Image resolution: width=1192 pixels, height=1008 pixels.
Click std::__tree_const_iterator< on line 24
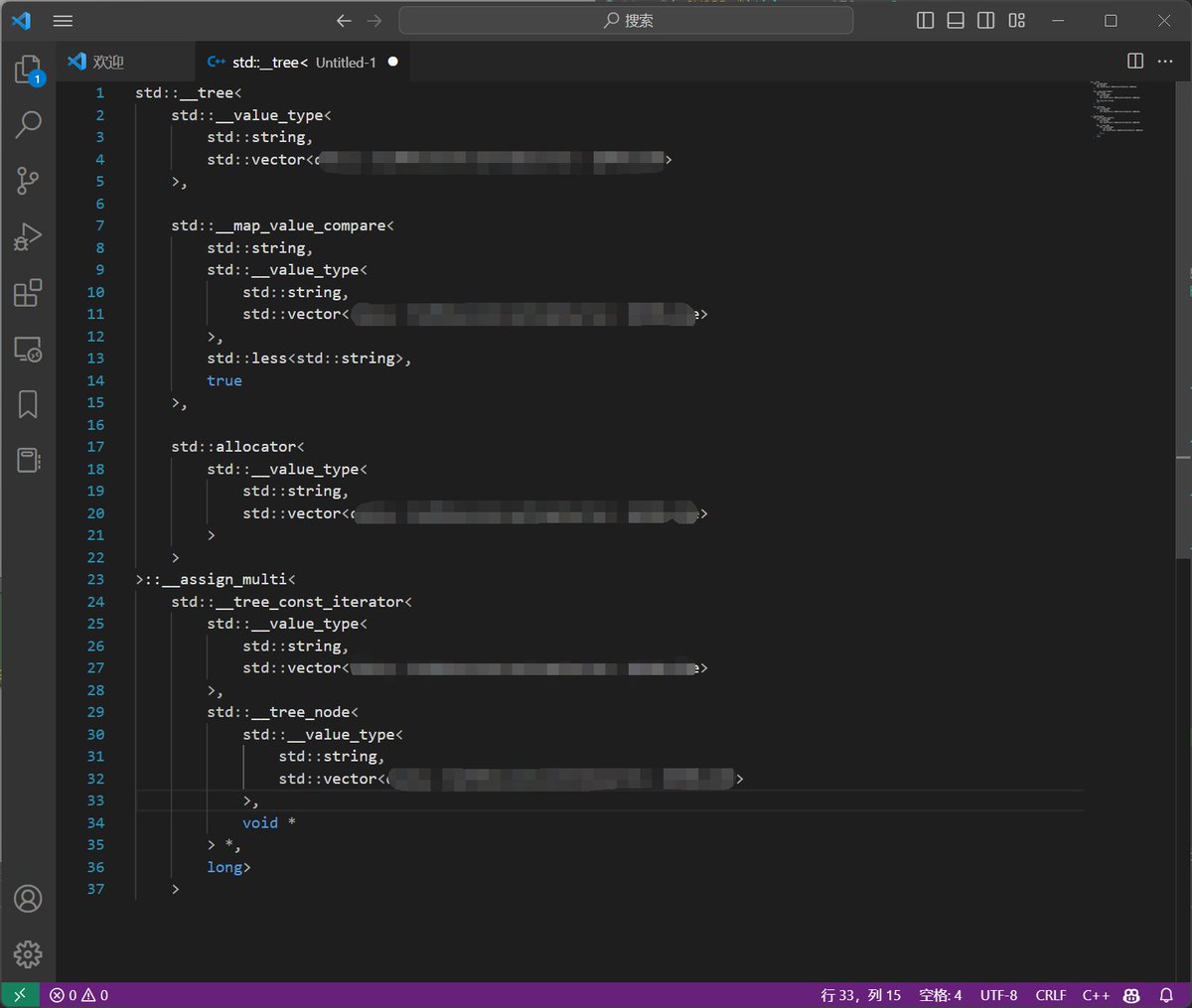click(x=291, y=602)
